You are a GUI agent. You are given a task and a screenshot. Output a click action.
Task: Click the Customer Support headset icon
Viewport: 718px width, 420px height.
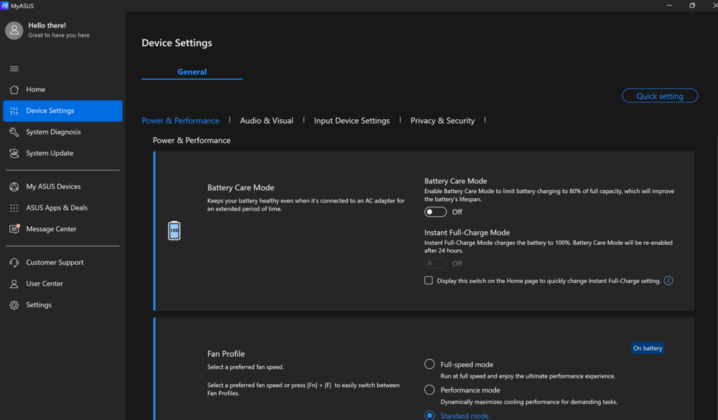click(x=14, y=262)
